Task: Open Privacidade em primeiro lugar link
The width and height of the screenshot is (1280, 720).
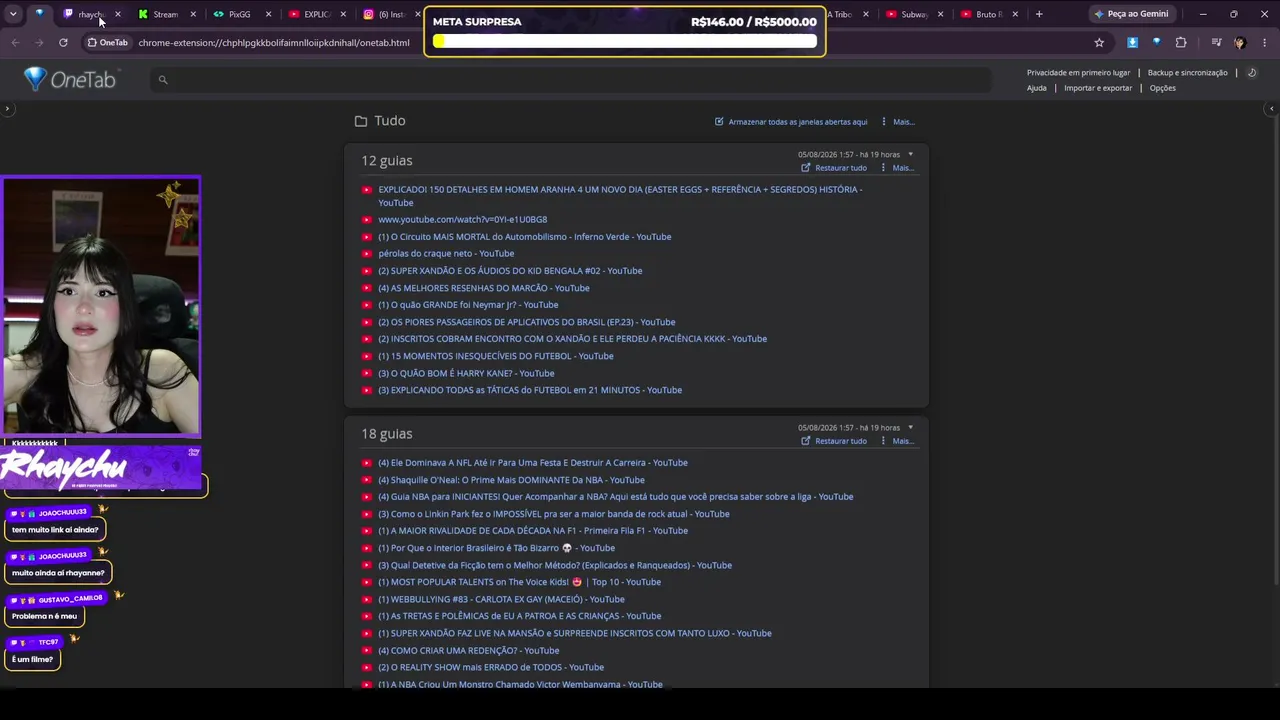Action: coord(1078,73)
